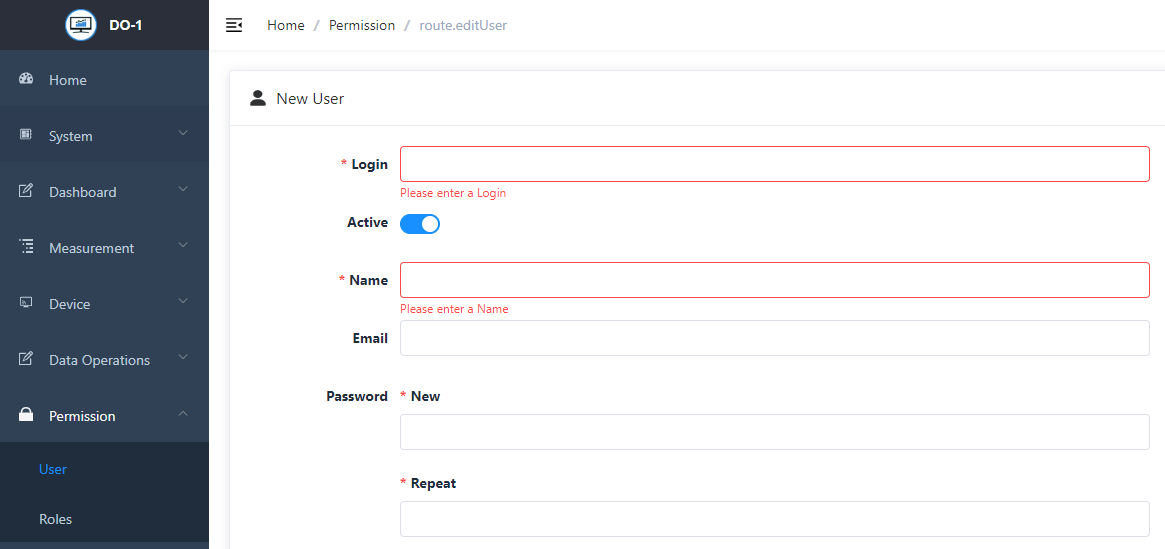This screenshot has width=1165, height=549.
Task: Open the User menu item
Action: click(53, 469)
